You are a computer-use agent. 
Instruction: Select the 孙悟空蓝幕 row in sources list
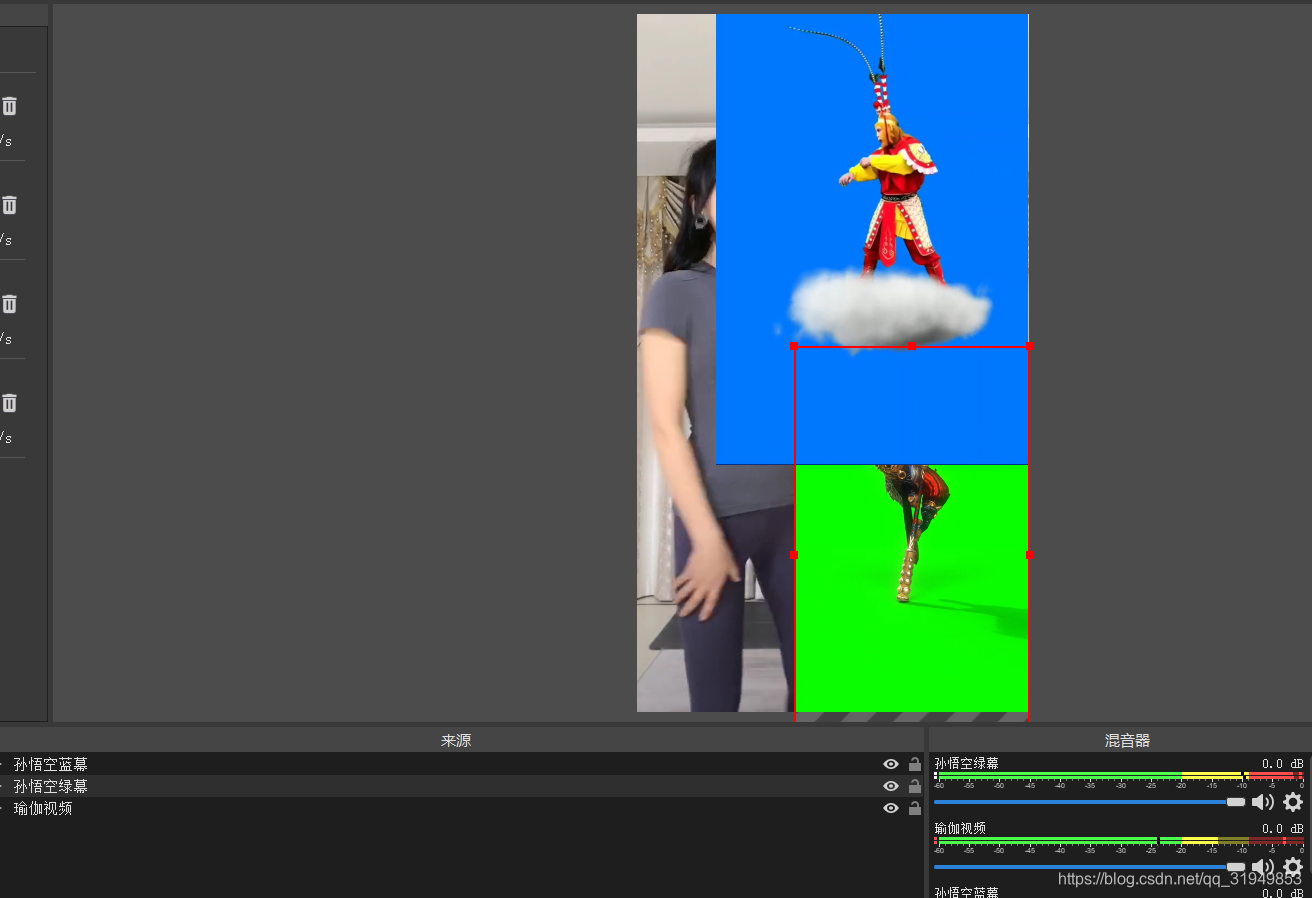(460, 764)
